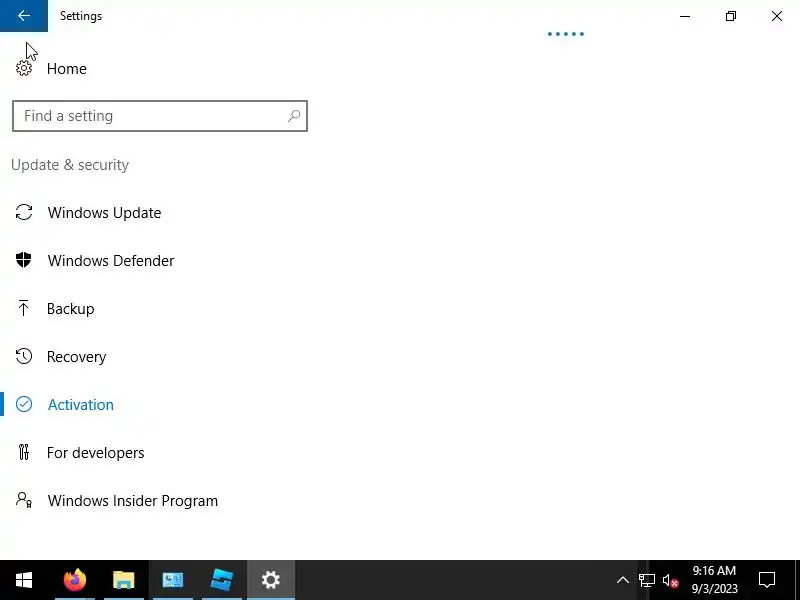This screenshot has height=600, width=800.
Task: Click the Activation checkmark icon
Action: (x=24, y=404)
